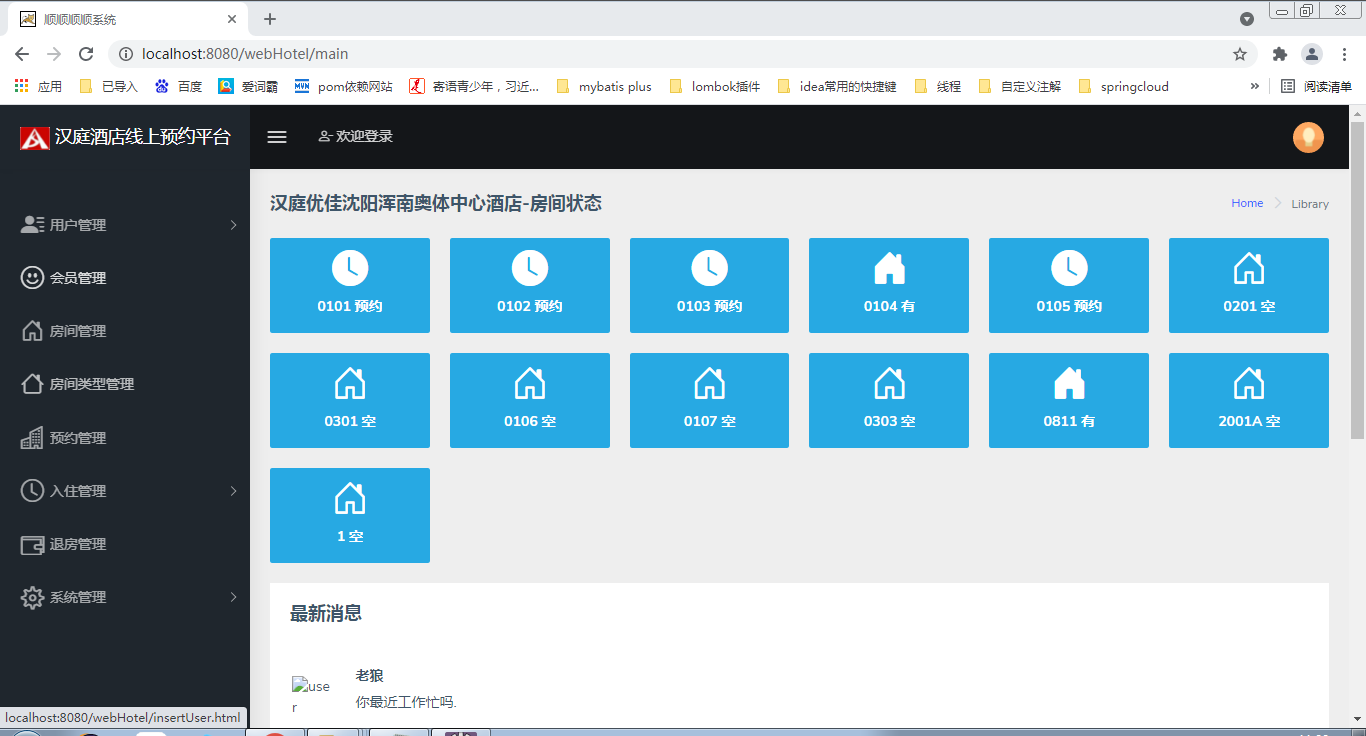1366x736 pixels.
Task: Open the springcloud bookmark folder
Action: coord(1124,86)
